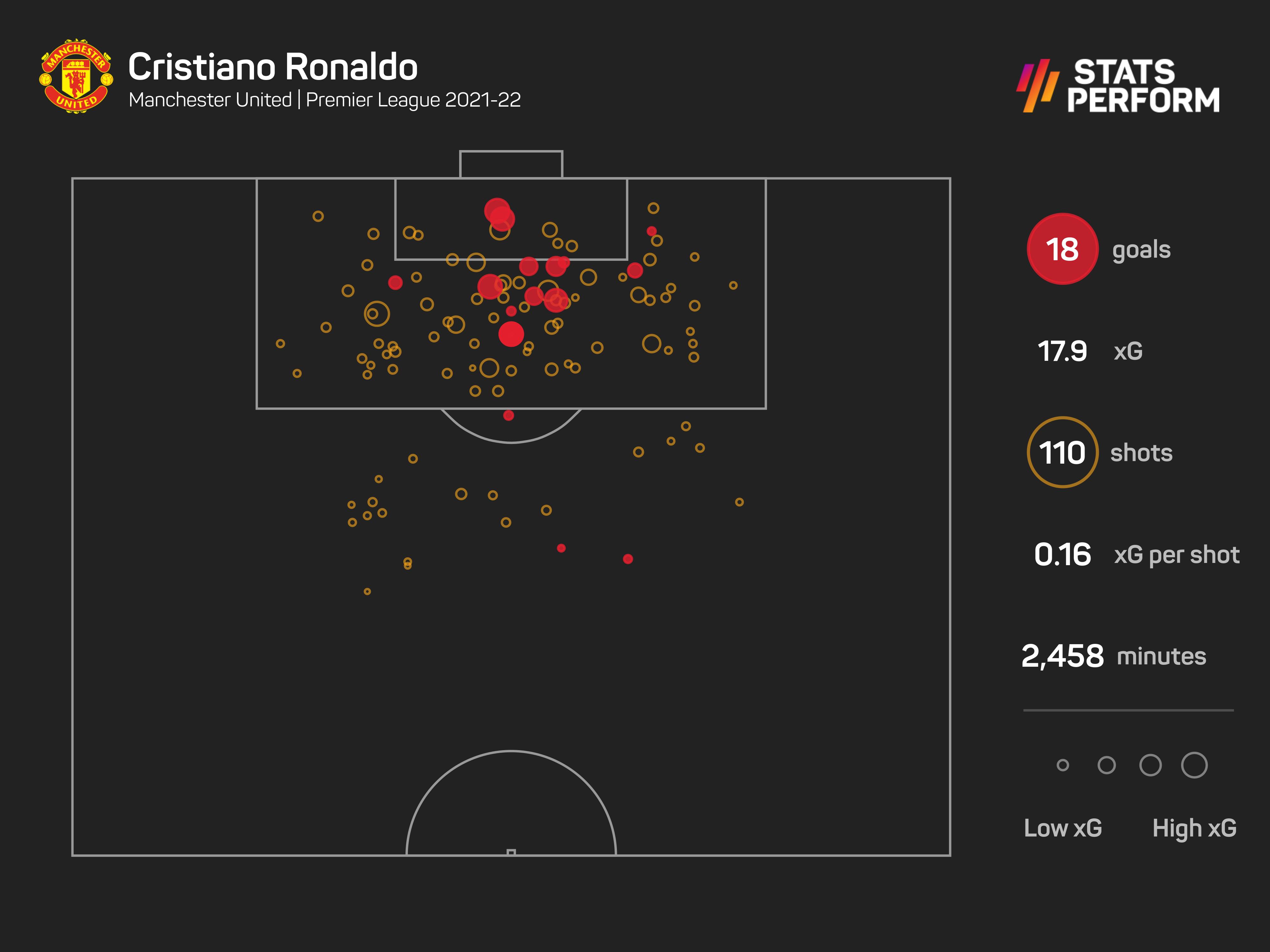Select the lowest shot marker on the pitch
This screenshot has width=1270, height=952.
point(367,592)
